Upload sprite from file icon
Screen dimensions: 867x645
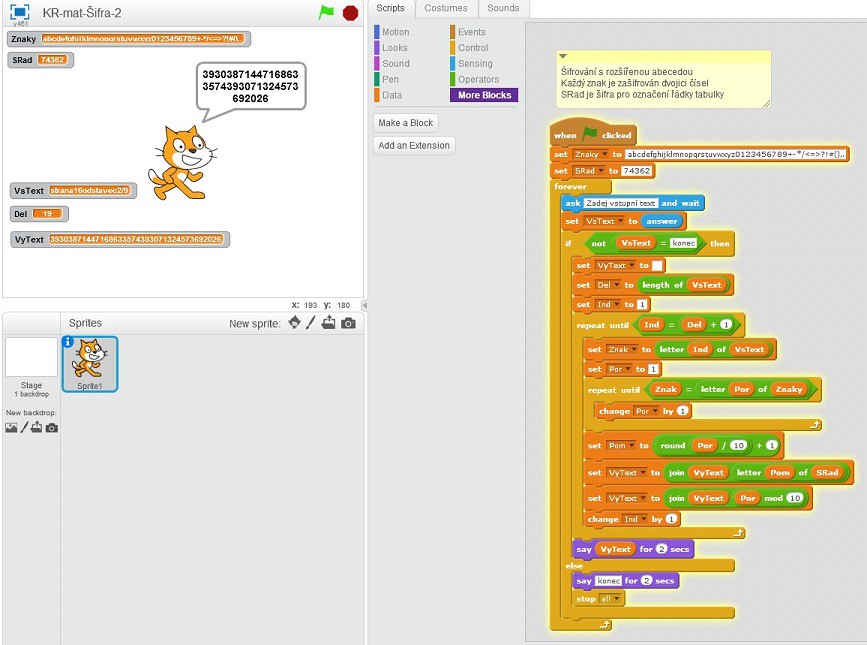click(x=329, y=323)
